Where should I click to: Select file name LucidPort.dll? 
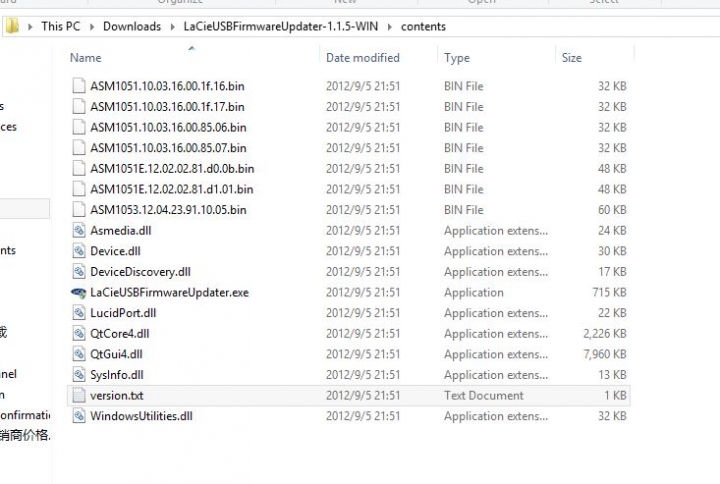123,313
